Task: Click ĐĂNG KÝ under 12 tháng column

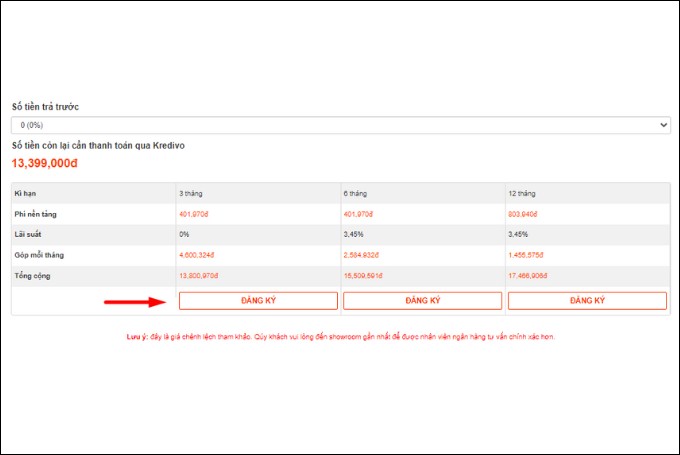Action: [x=587, y=301]
